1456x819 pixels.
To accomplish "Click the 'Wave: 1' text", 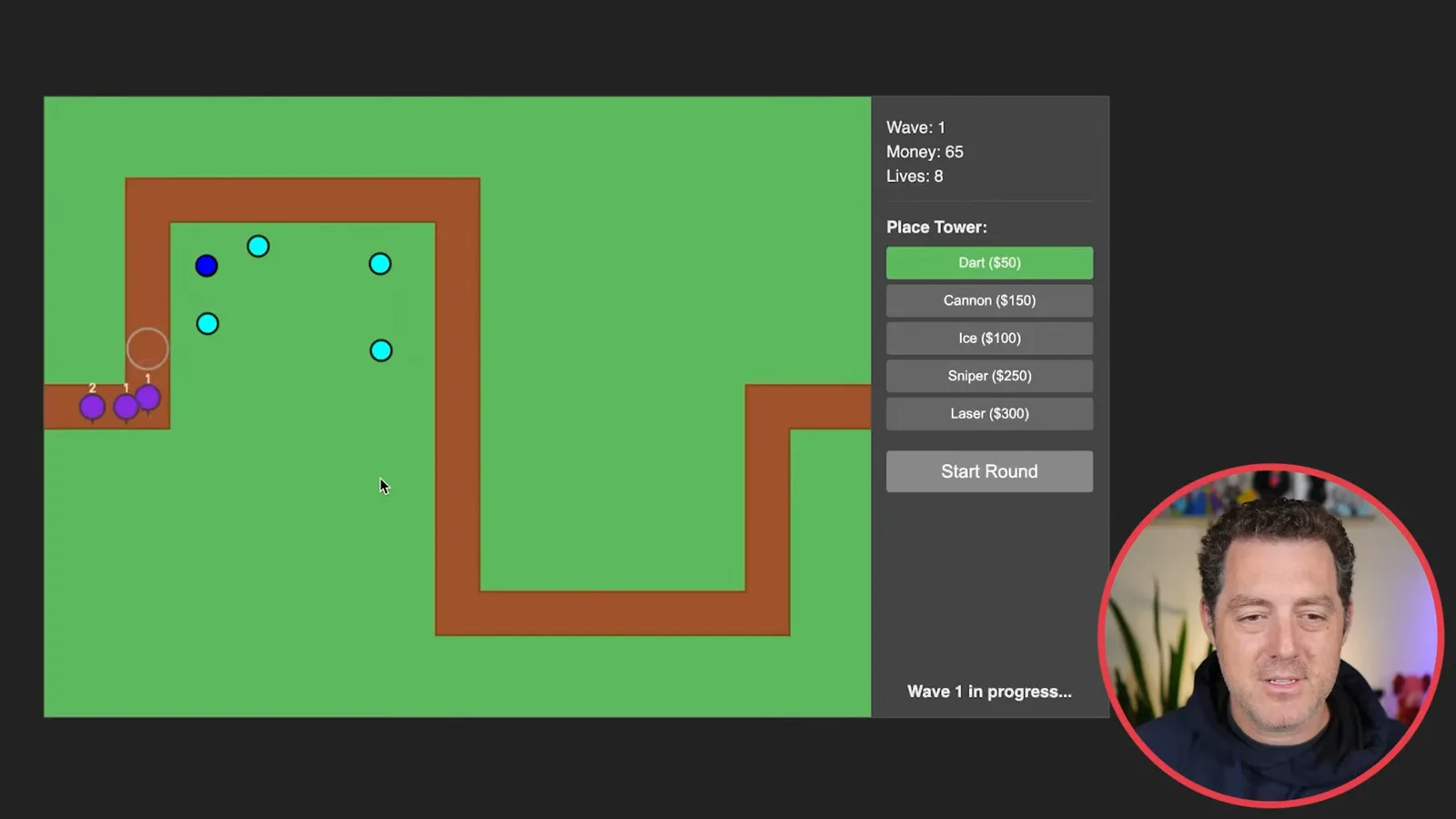I will click(915, 127).
